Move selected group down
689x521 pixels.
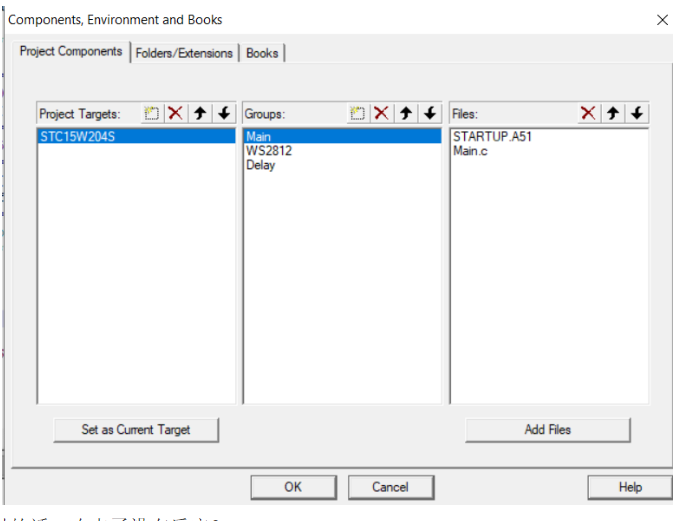[x=430, y=113]
